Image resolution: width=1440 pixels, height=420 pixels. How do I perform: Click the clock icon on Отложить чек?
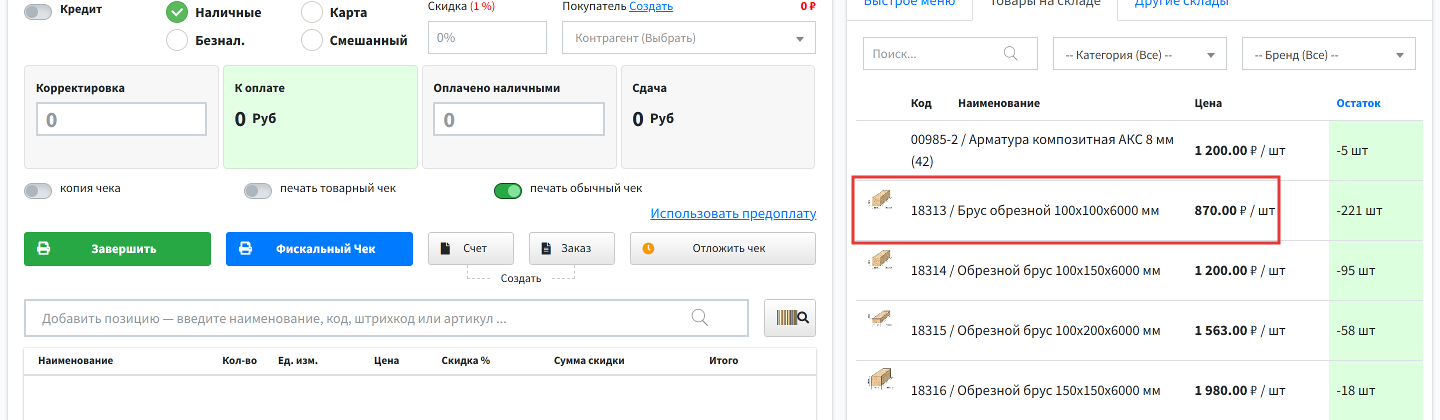tap(648, 249)
